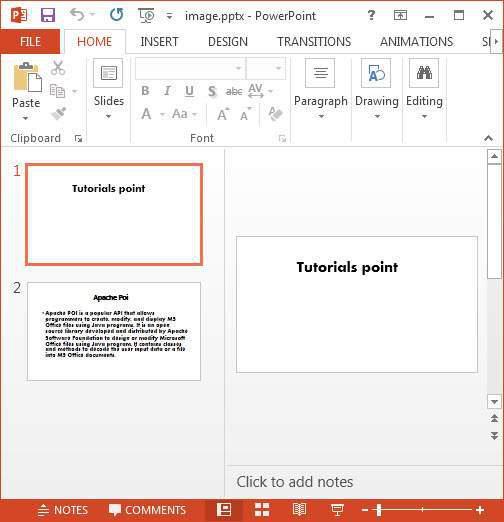Switch to the ANIMATIONS tab

coord(416,42)
